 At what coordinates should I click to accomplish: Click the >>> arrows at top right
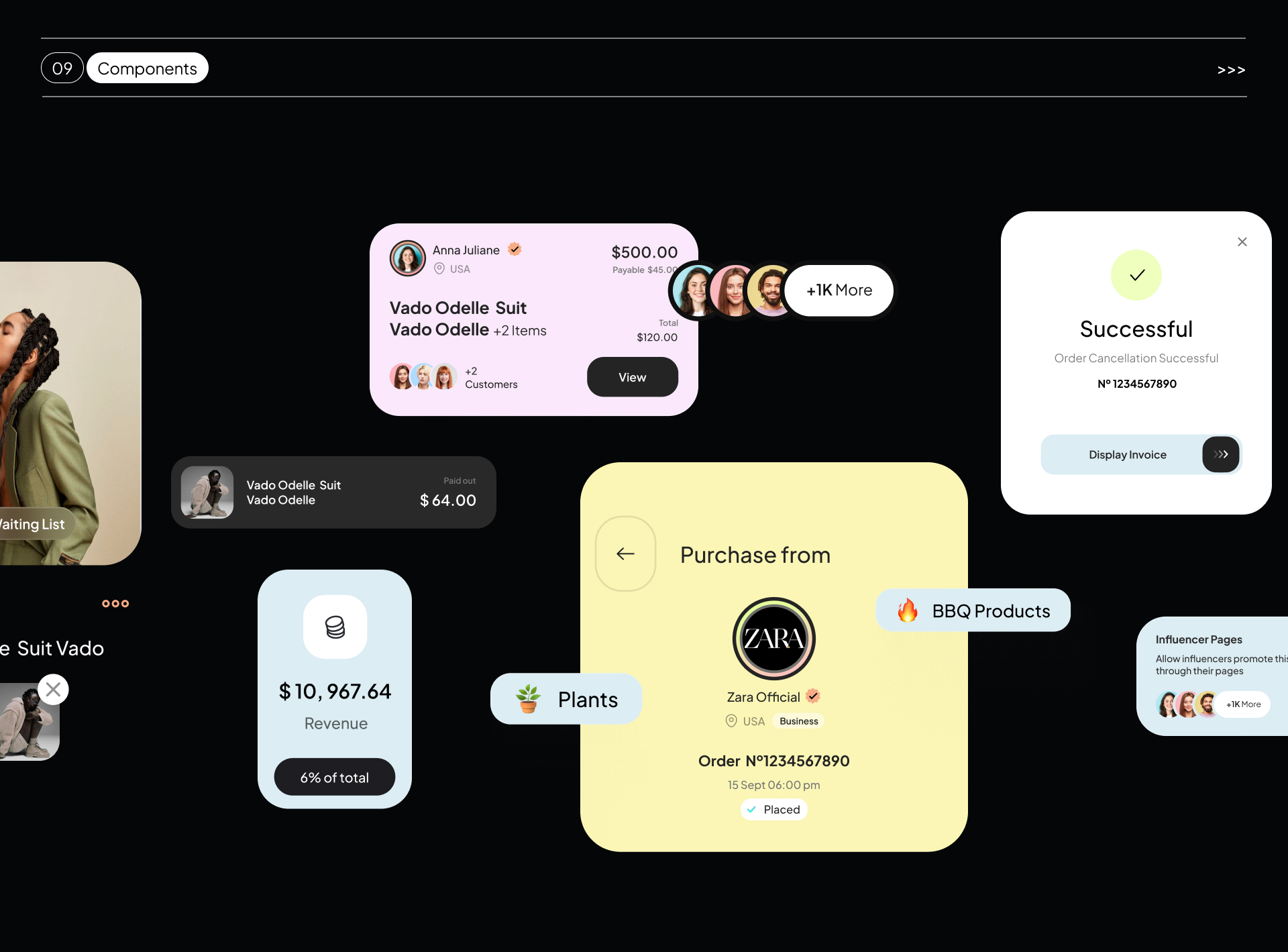pyautogui.click(x=1231, y=70)
